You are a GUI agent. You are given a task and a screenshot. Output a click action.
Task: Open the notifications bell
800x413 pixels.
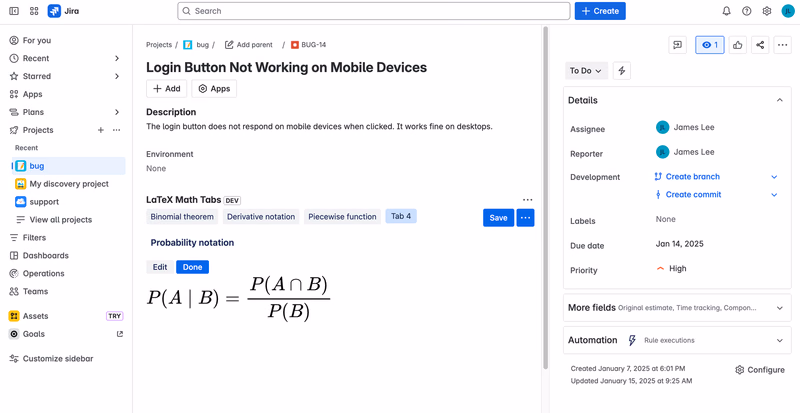coord(727,11)
